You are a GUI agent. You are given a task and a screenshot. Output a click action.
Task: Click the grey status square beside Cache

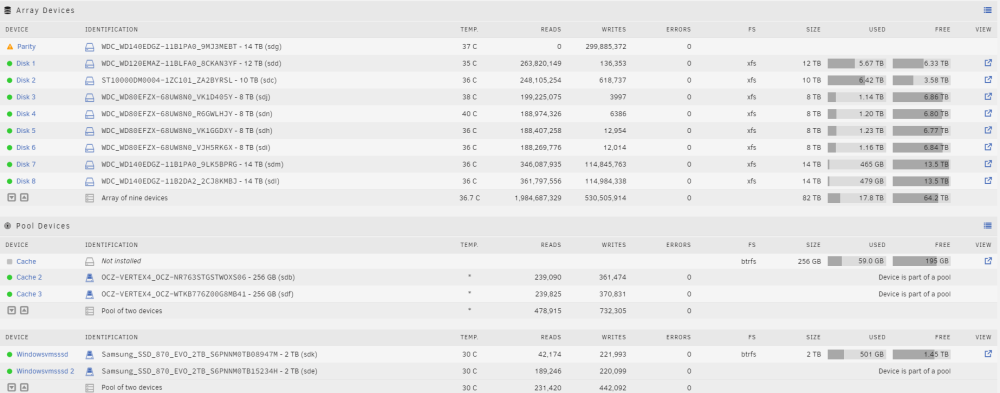(10, 262)
